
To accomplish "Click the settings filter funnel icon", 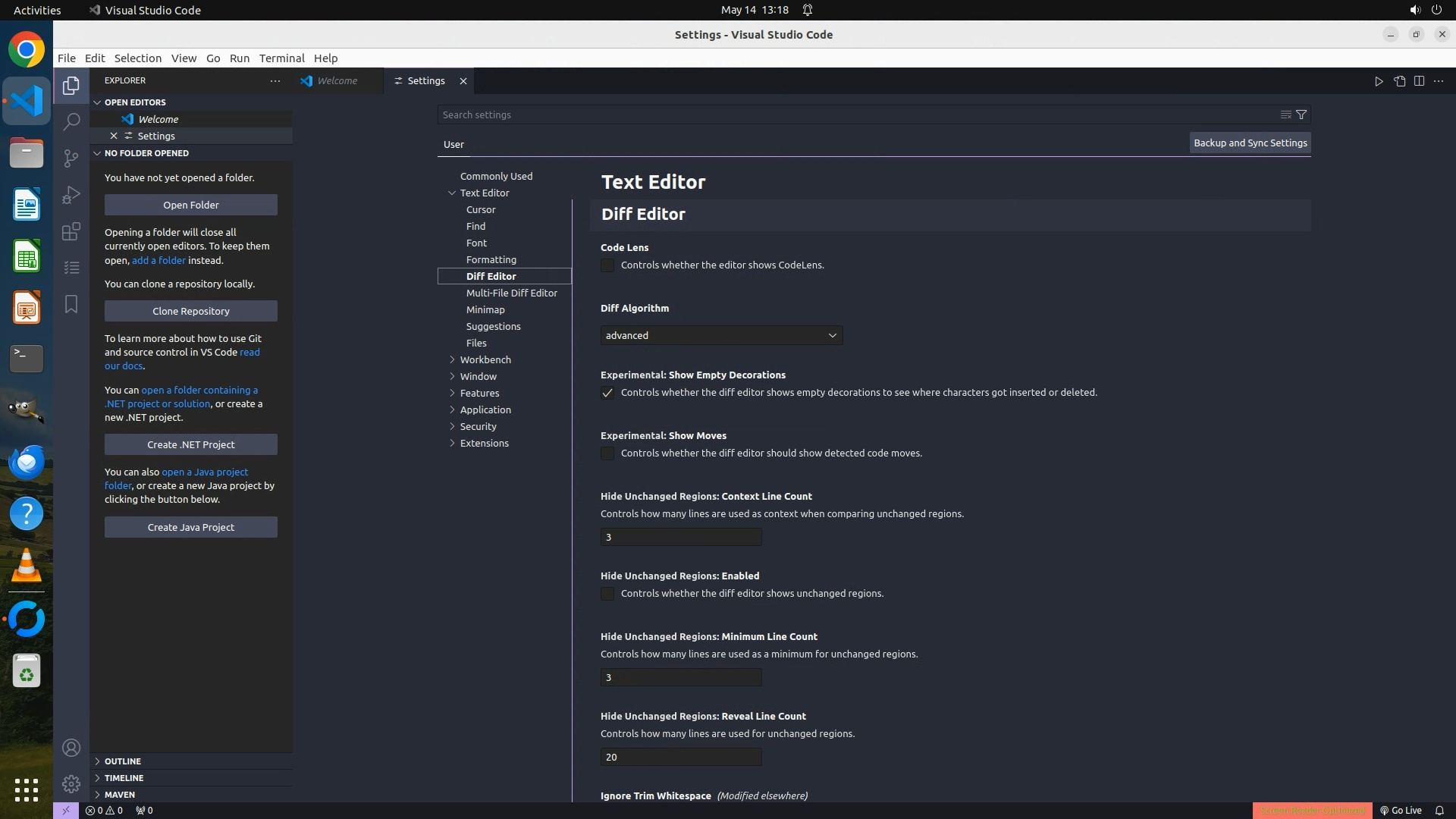I will click(1301, 115).
